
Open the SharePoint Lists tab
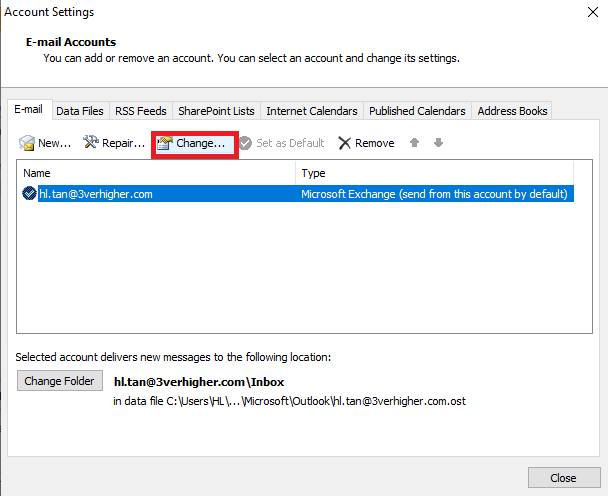click(216, 111)
